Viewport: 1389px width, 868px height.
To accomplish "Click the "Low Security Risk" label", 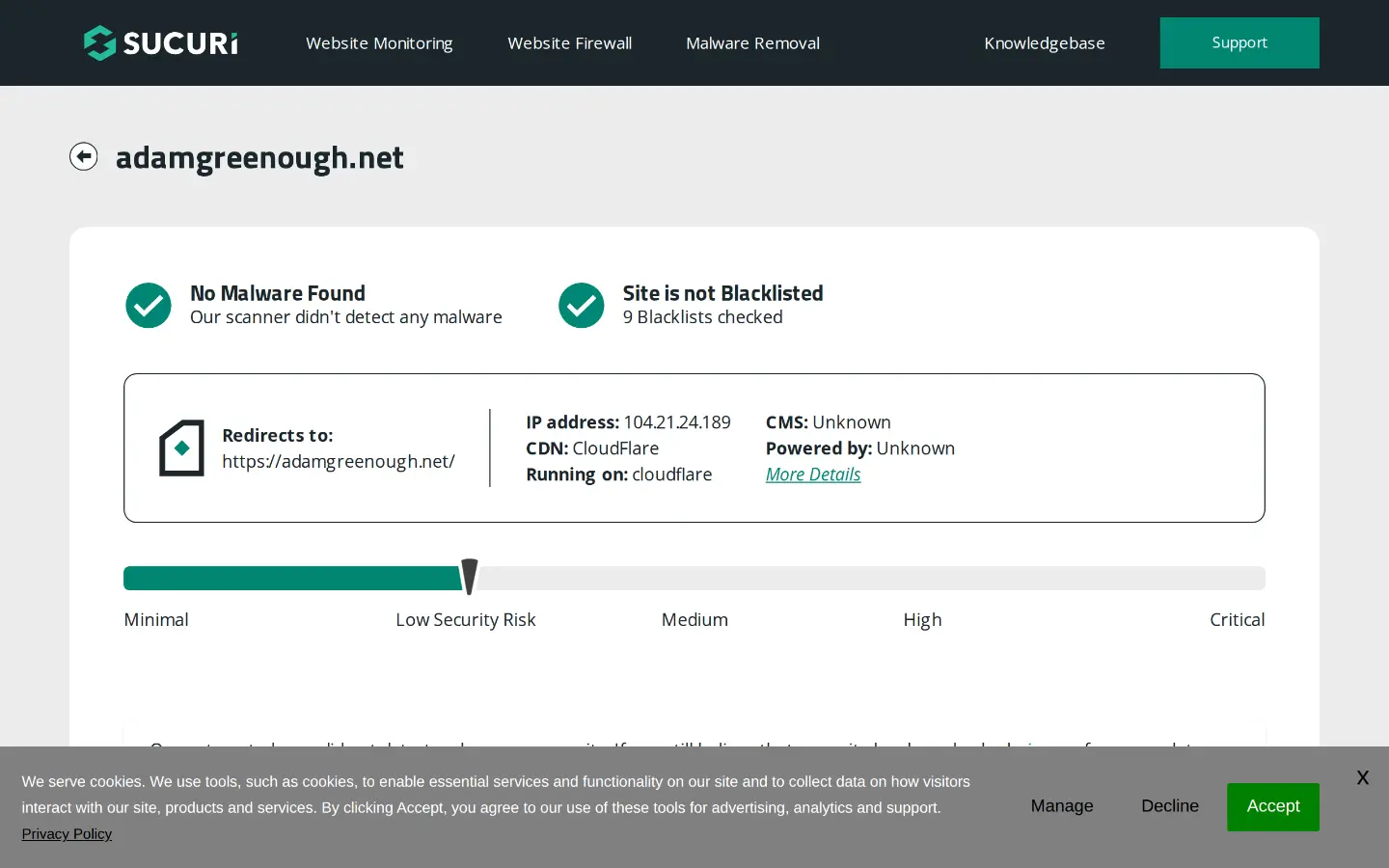I will pyautogui.click(x=466, y=620).
